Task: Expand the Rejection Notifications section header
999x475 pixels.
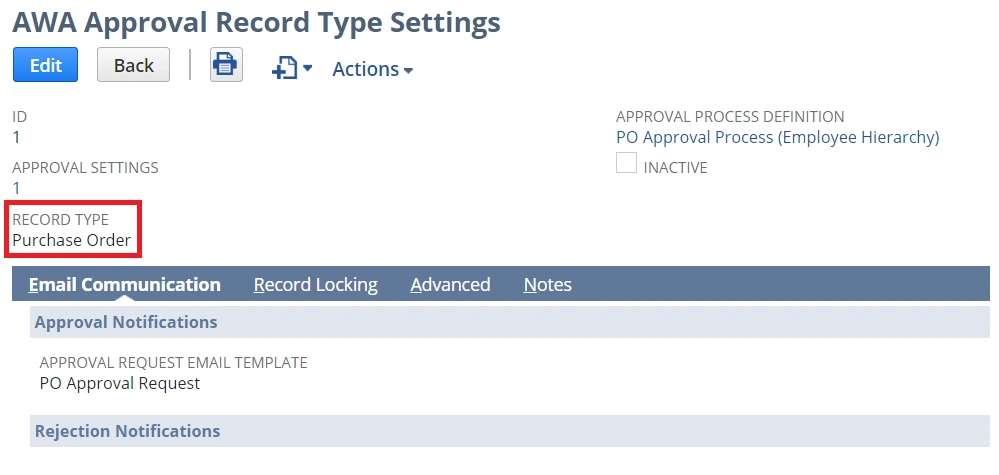Action: [127, 432]
